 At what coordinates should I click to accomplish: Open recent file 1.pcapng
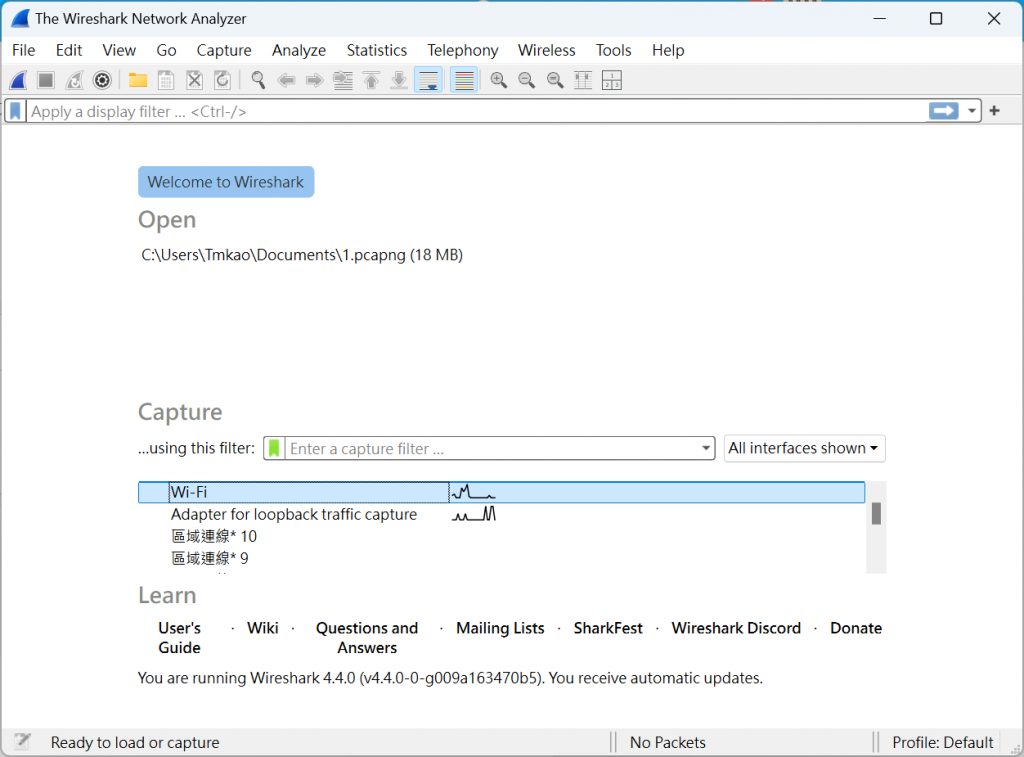302,255
